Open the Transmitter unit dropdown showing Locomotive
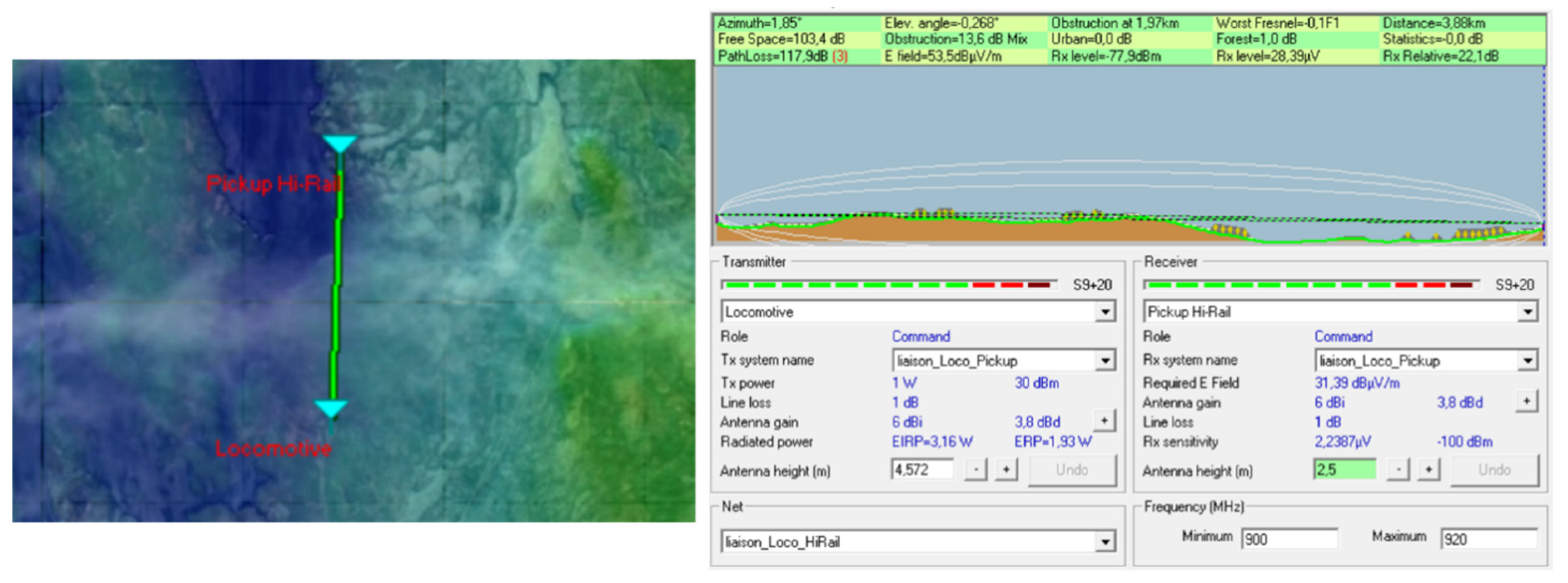 click(1104, 312)
